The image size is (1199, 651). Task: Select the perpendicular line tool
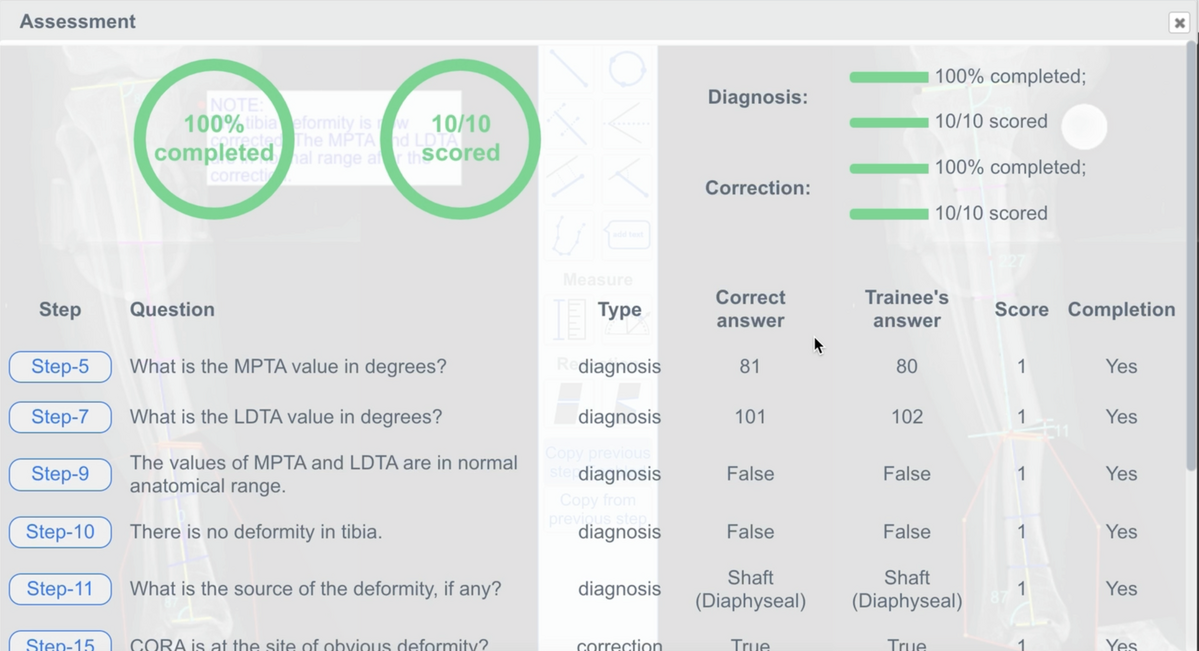click(569, 124)
